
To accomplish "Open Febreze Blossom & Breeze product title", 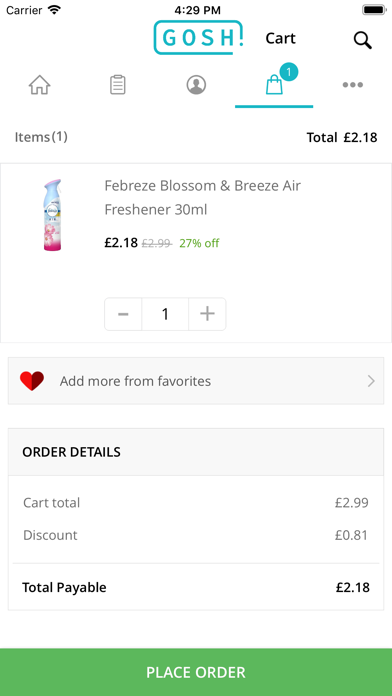I will [x=202, y=198].
